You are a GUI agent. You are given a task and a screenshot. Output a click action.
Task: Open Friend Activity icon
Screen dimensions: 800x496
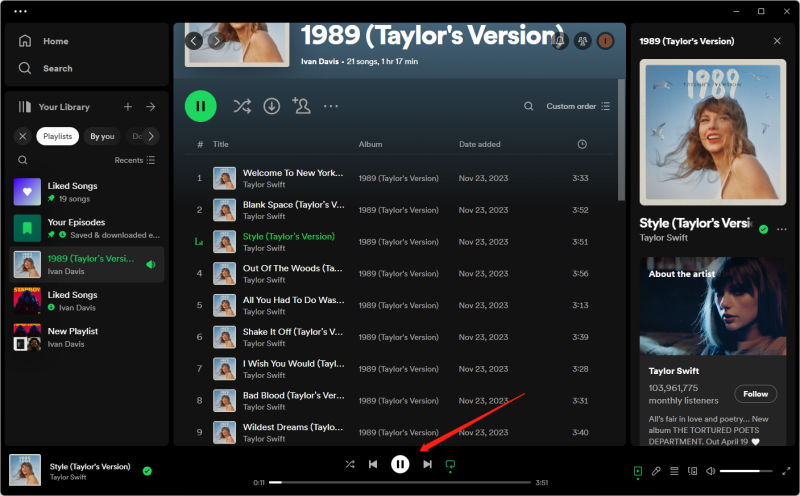pos(583,41)
